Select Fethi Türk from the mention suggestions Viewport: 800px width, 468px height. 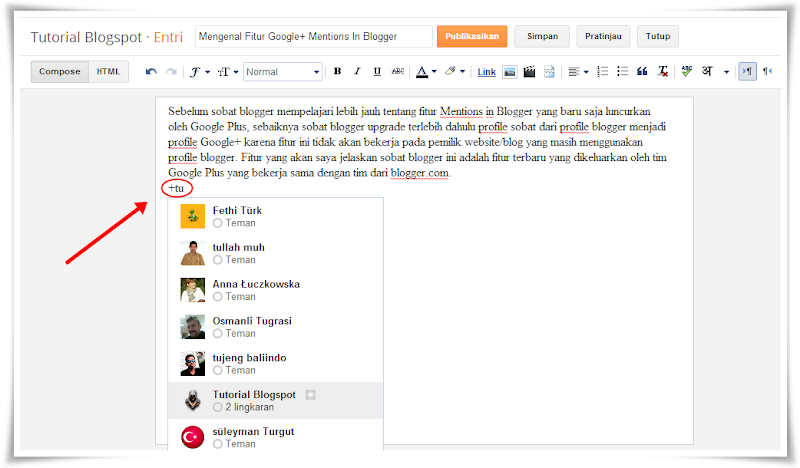(x=276, y=216)
